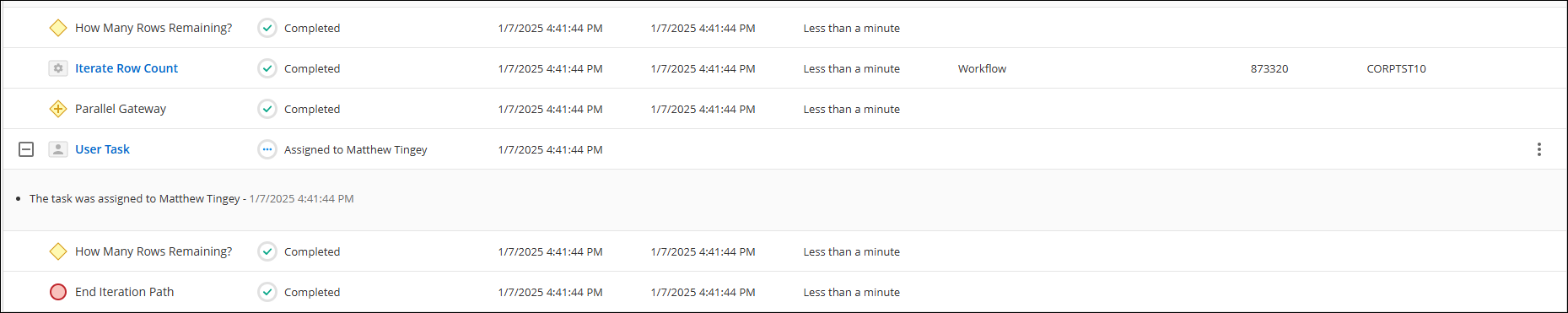
Task: Open the User Task link
Action: 102,149
